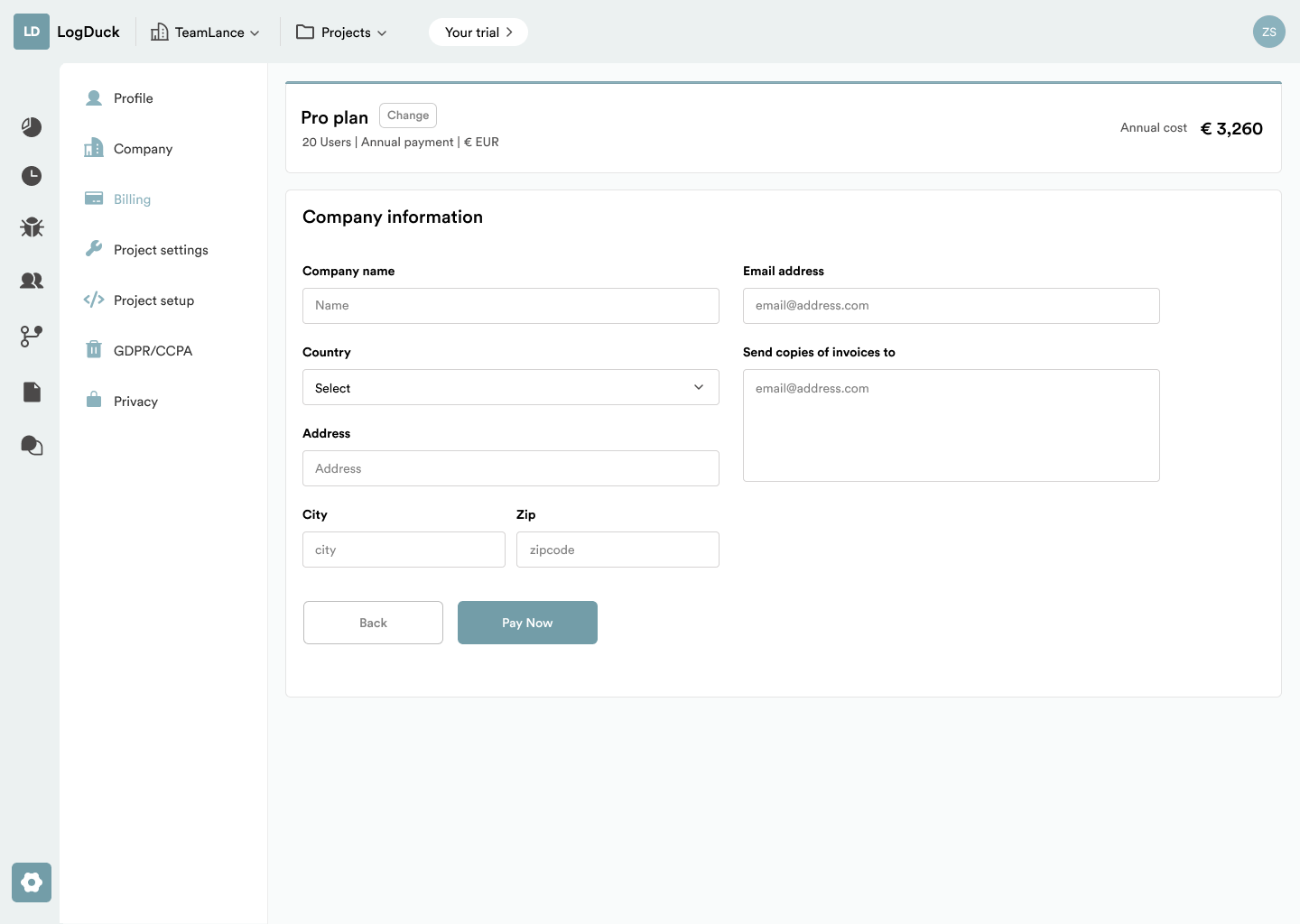Click the clock icon in left rail
The height and width of the screenshot is (924, 1300).
pyautogui.click(x=32, y=176)
